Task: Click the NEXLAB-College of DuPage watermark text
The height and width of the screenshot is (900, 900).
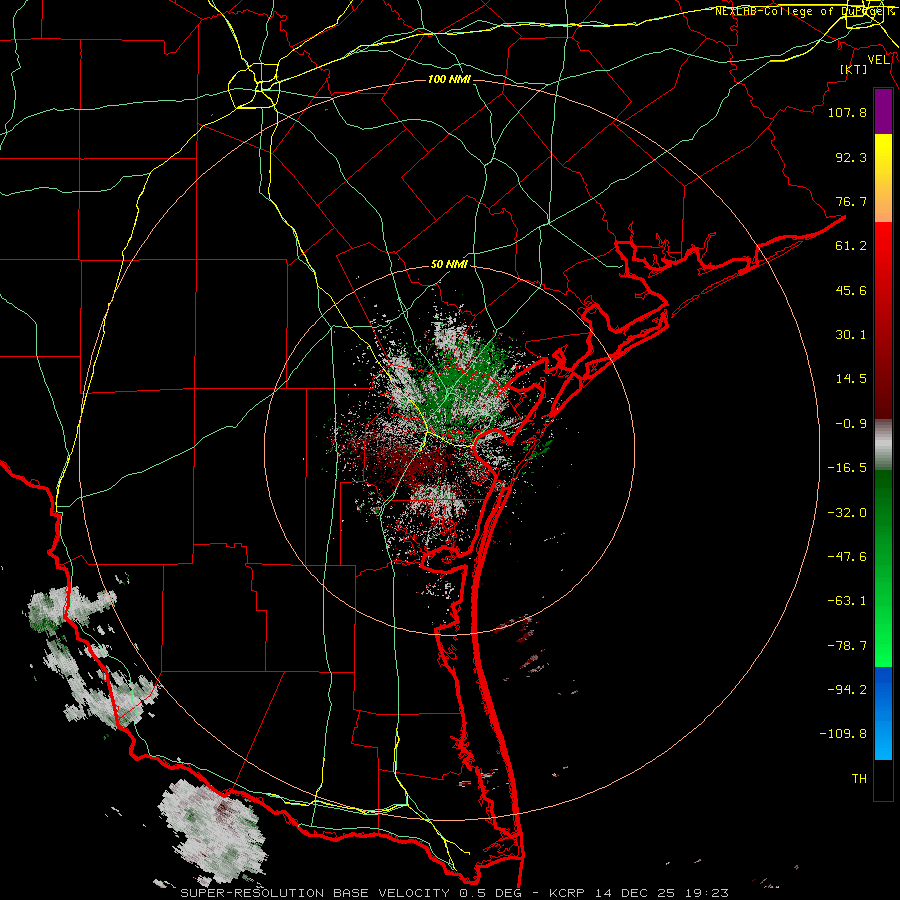Action: (805, 11)
